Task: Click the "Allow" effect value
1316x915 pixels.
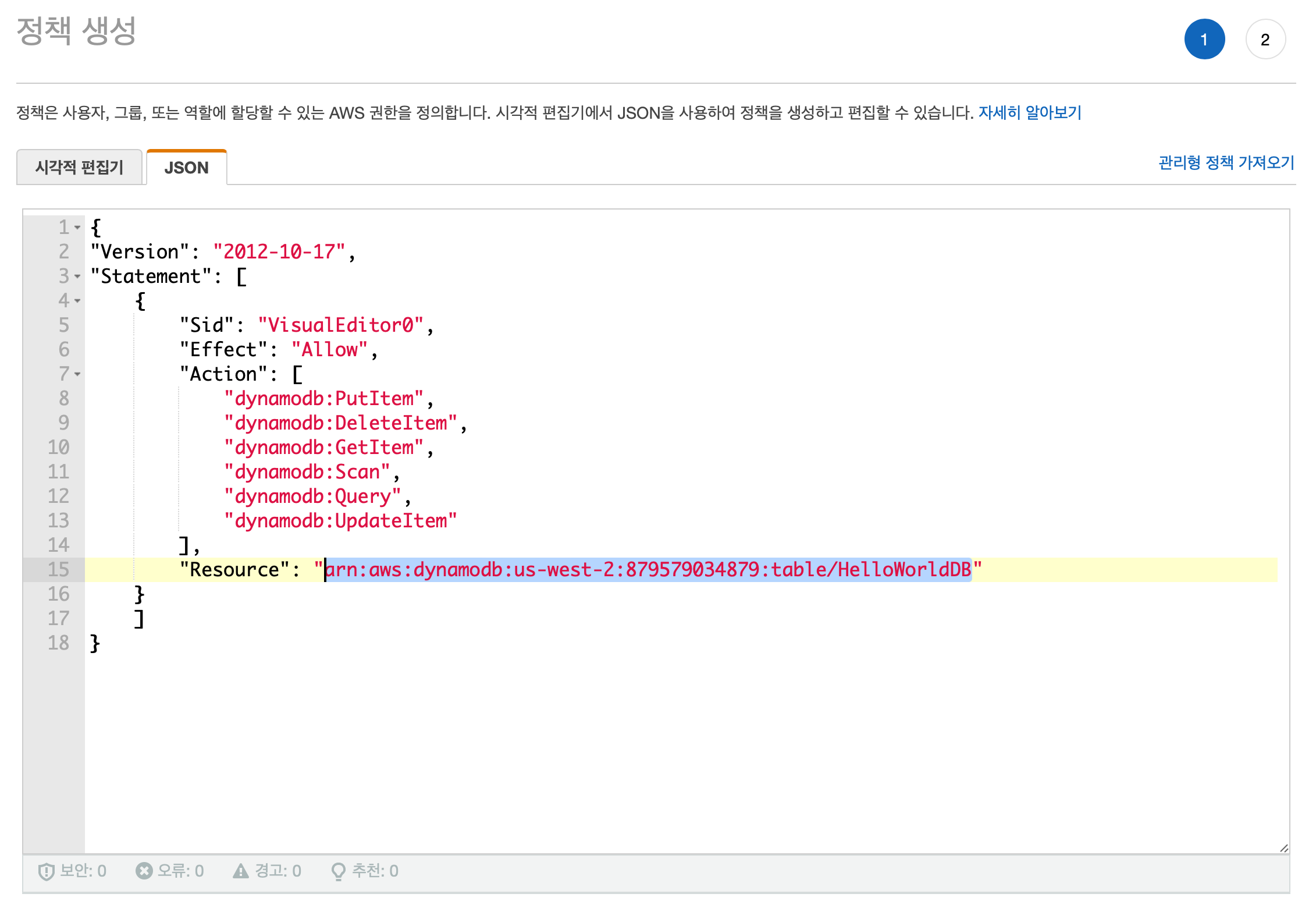Action: pyautogui.click(x=329, y=350)
